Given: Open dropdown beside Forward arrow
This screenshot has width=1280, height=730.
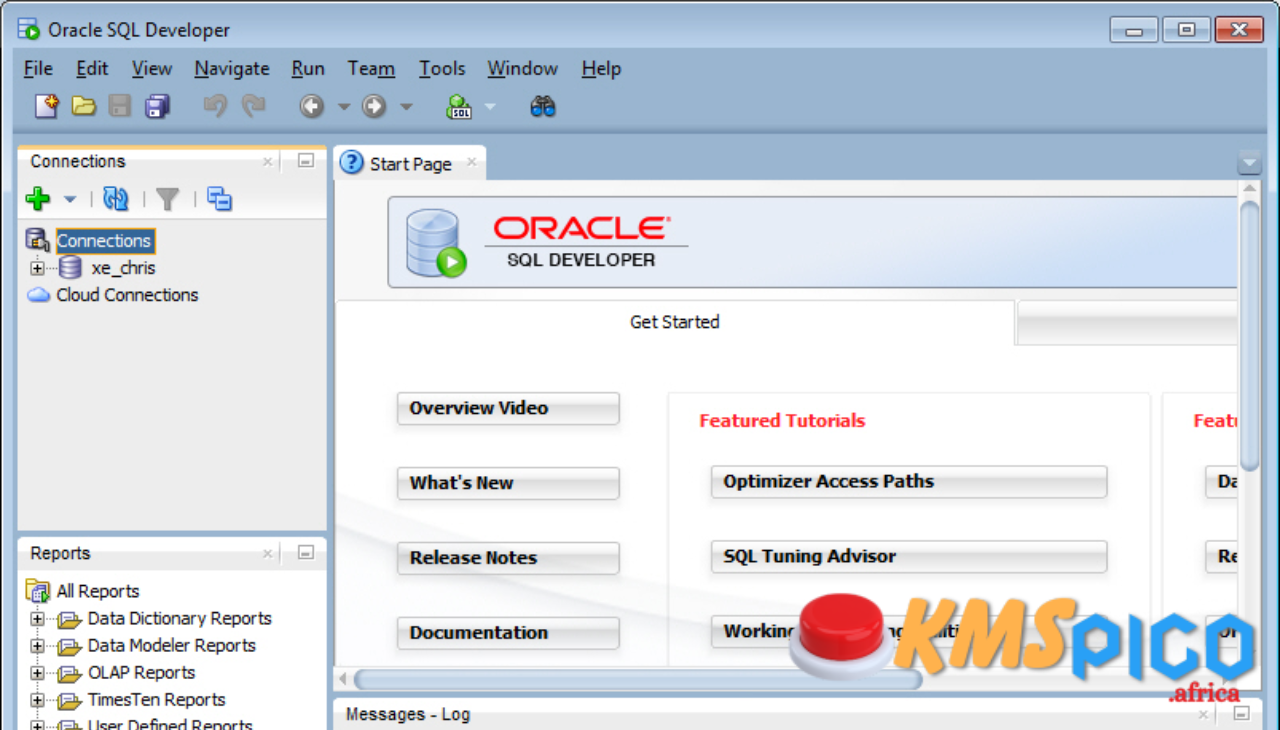Looking at the screenshot, I should pyautogui.click(x=406, y=107).
